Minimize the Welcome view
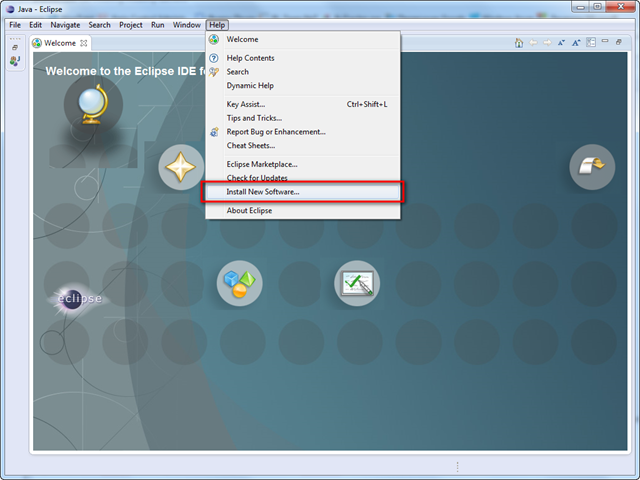The height and width of the screenshot is (480, 640). pyautogui.click(x=605, y=41)
